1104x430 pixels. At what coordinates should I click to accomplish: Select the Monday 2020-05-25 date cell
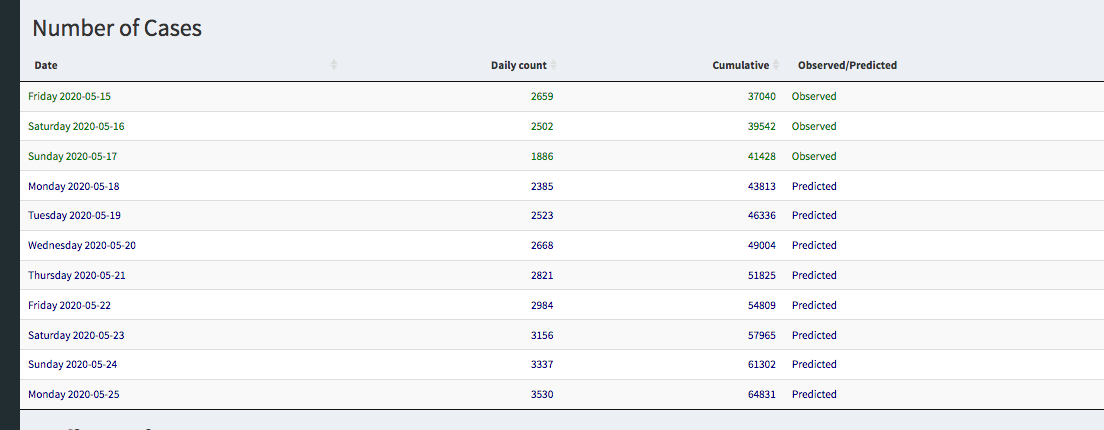point(73,395)
